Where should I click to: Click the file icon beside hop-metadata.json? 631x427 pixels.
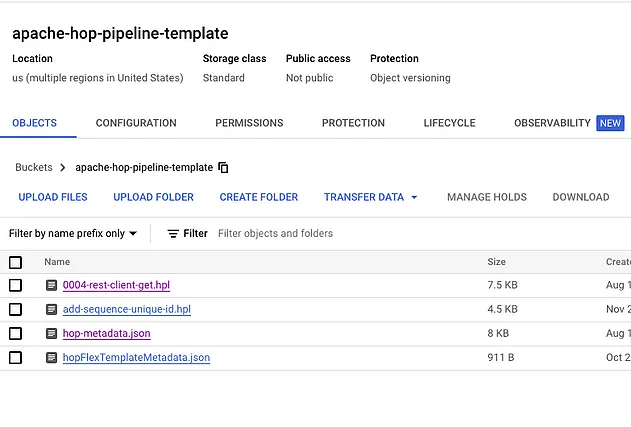[x=52, y=334]
